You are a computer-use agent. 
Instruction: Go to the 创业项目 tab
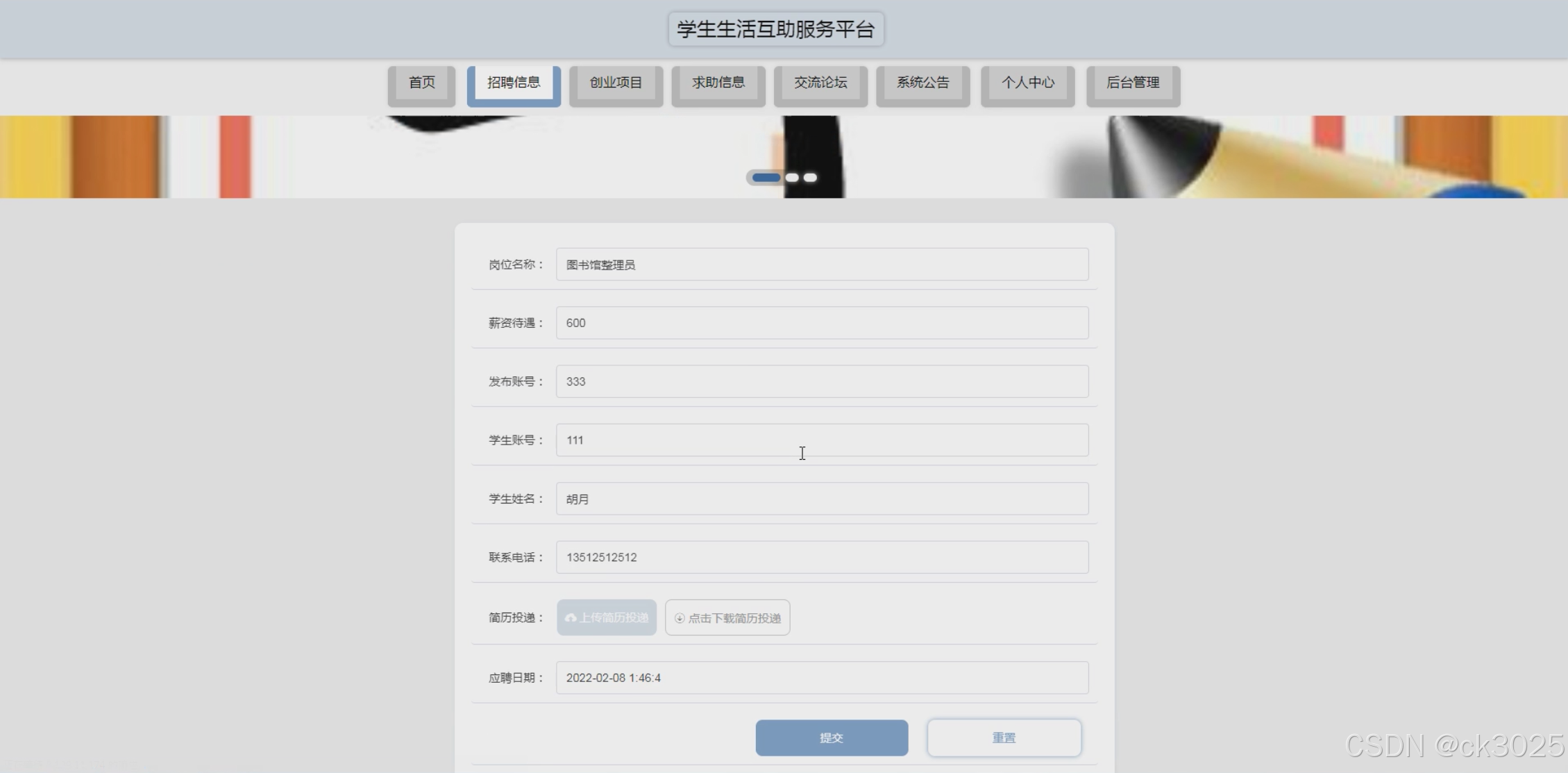pos(616,83)
